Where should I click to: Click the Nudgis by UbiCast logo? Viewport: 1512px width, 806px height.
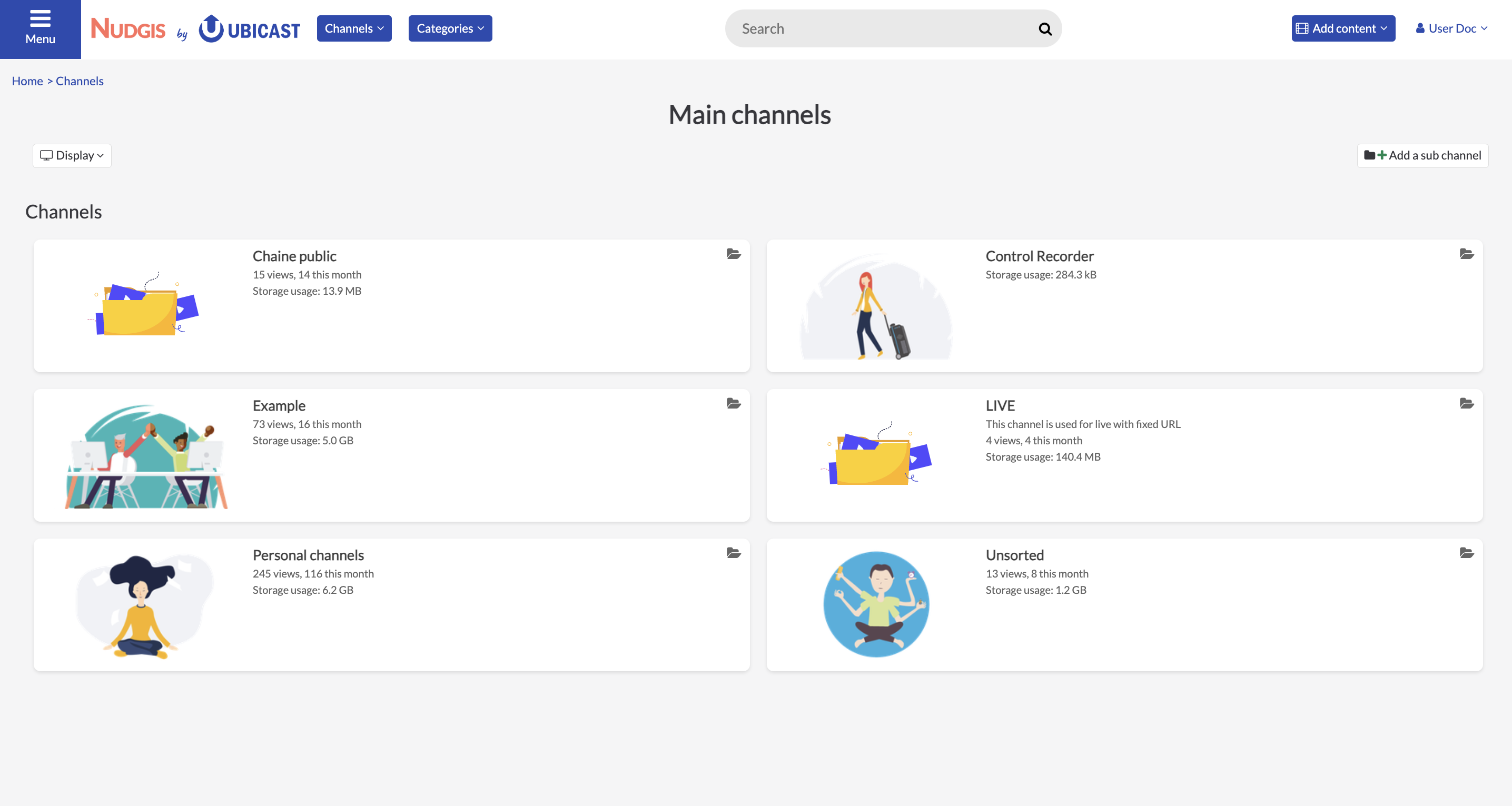tap(195, 29)
